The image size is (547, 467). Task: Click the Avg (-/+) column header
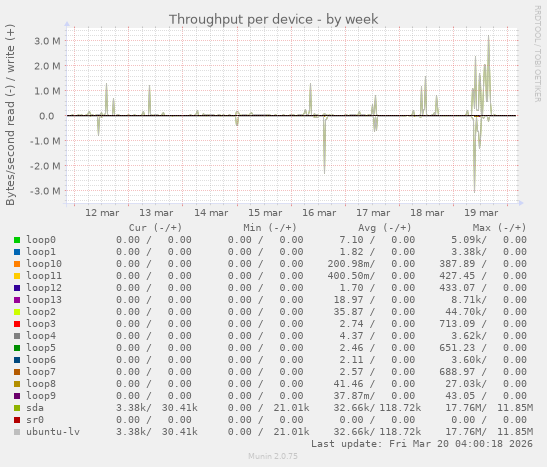pyautogui.click(x=384, y=228)
